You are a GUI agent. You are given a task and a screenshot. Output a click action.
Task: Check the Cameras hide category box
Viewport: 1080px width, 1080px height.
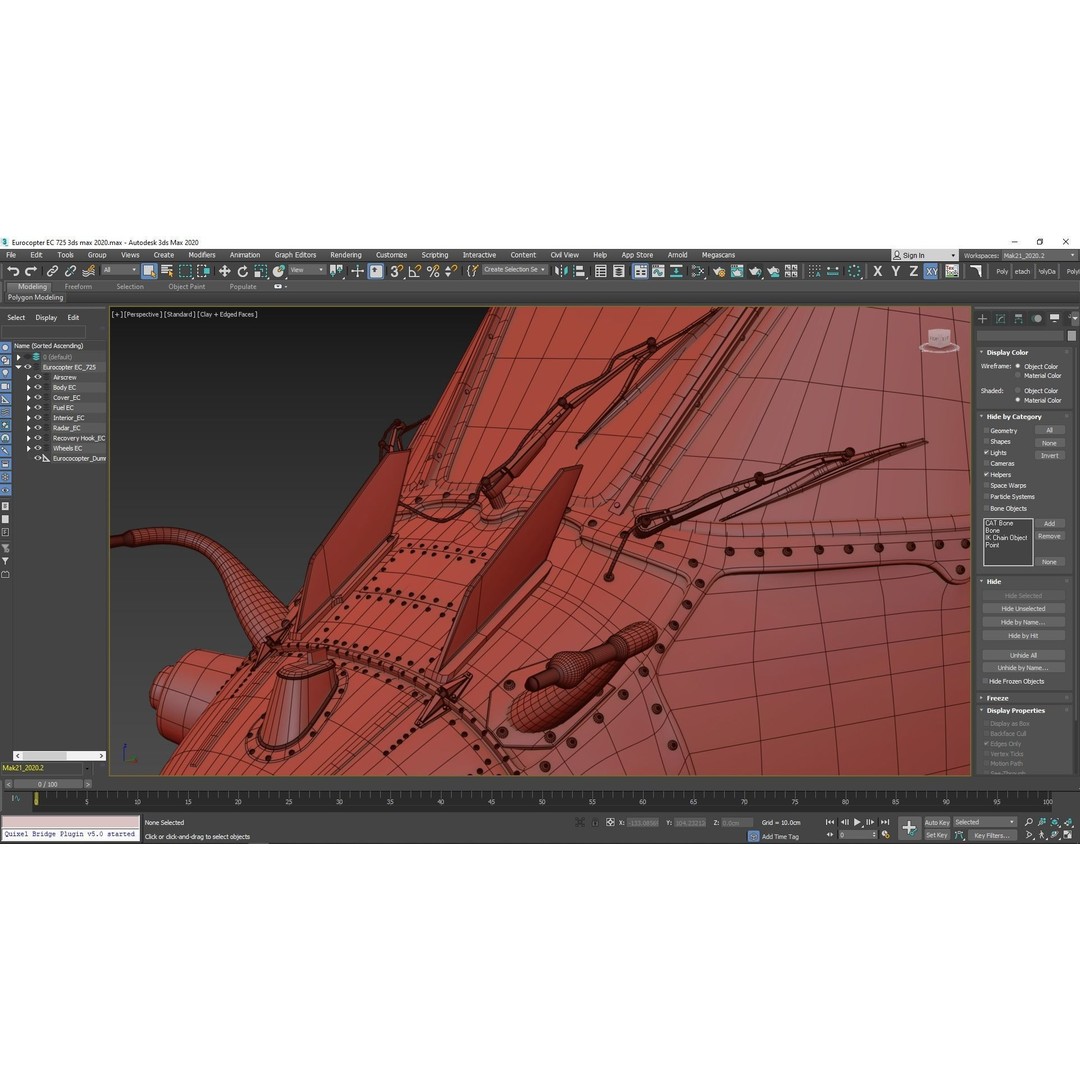[986, 464]
